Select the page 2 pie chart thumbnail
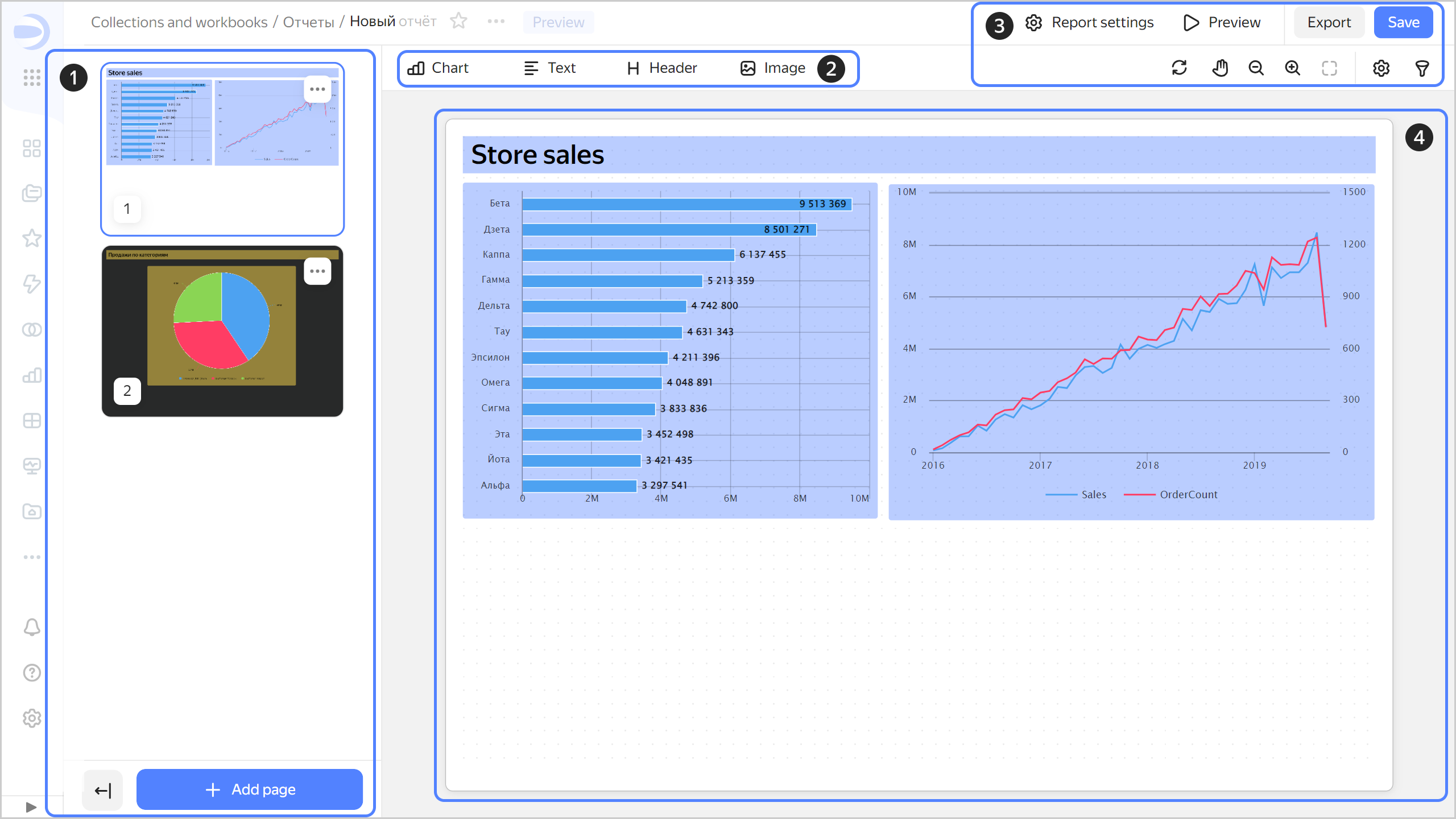1456x819 pixels. pos(222,330)
